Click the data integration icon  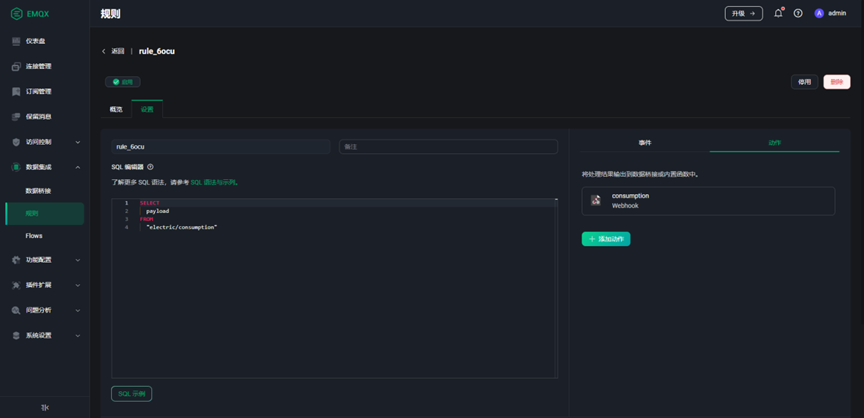coord(17,167)
